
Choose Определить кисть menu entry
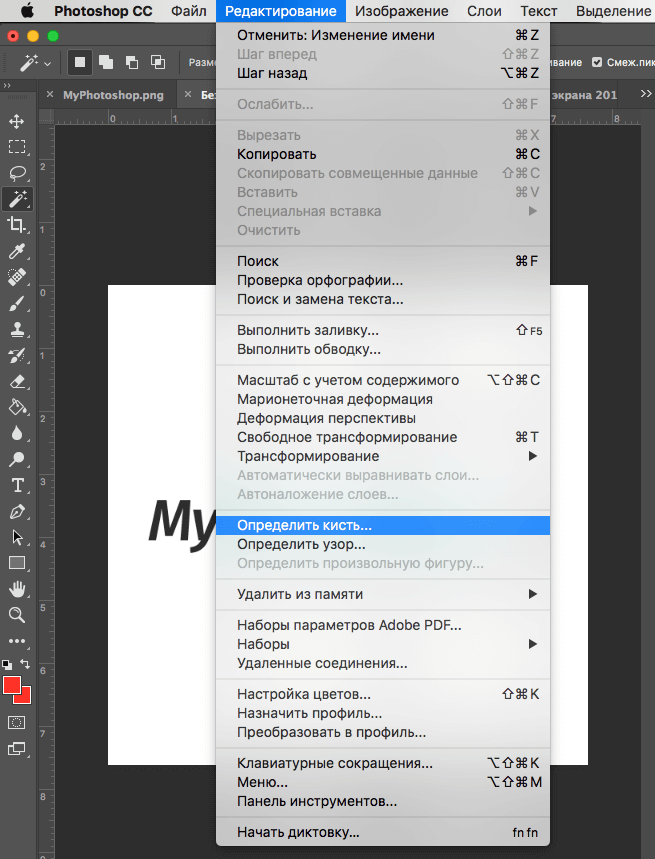[383, 525]
